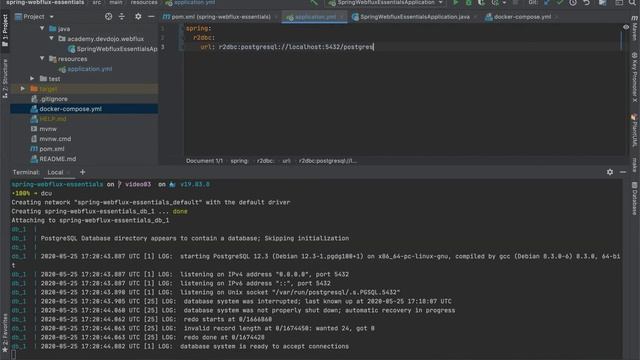Viewport: 640px width, 360px height.
Task: Start debug with the bug icon
Action: [469, 3]
